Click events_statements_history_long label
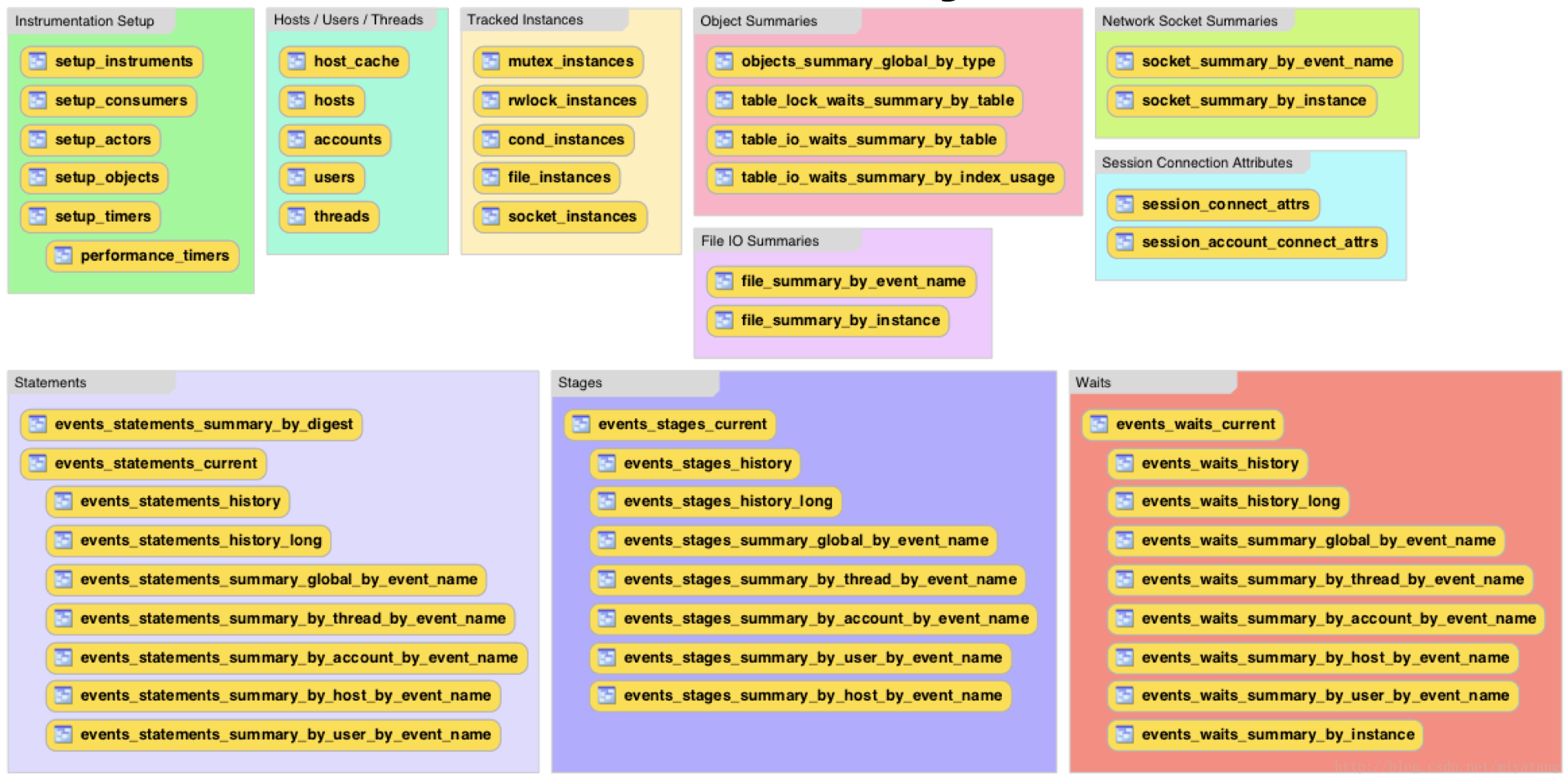Screen dimensions: 1568x782 tap(201, 540)
